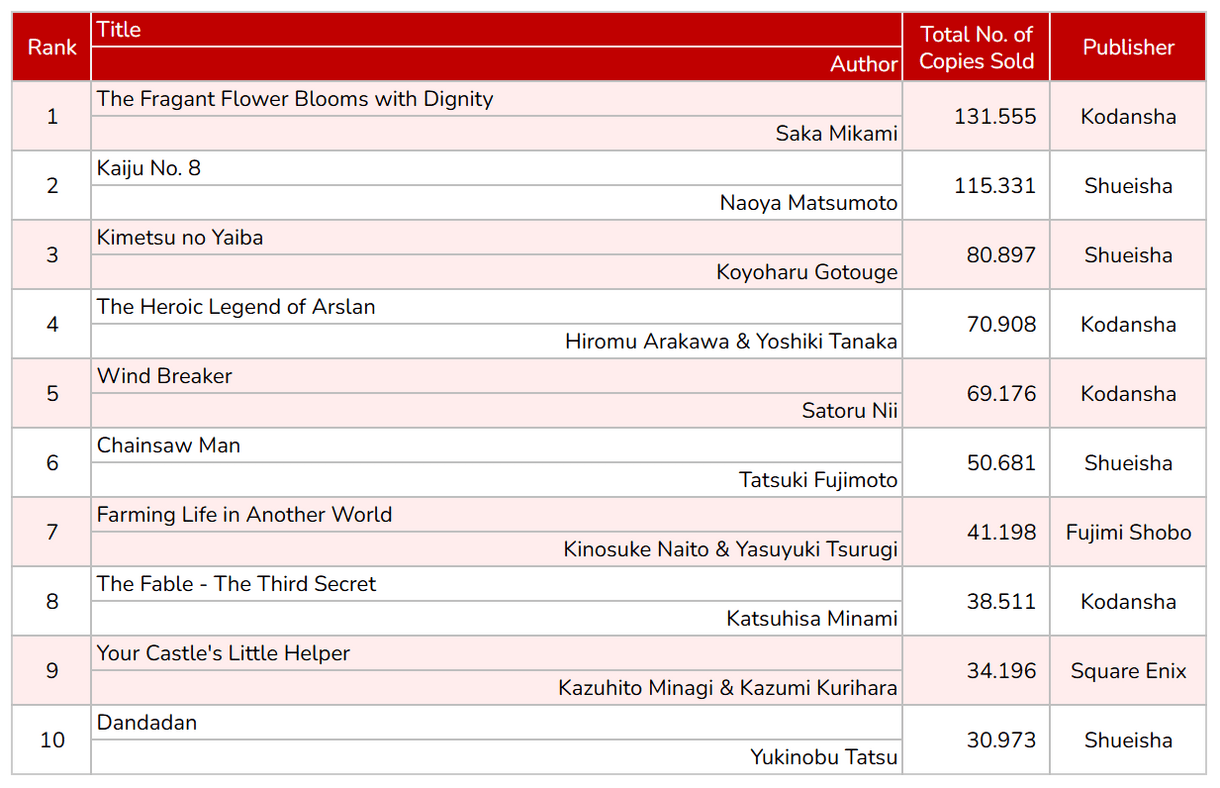The image size is (1220, 788).
Task: Select author Koyoharu Gotouge
Action: (x=806, y=272)
